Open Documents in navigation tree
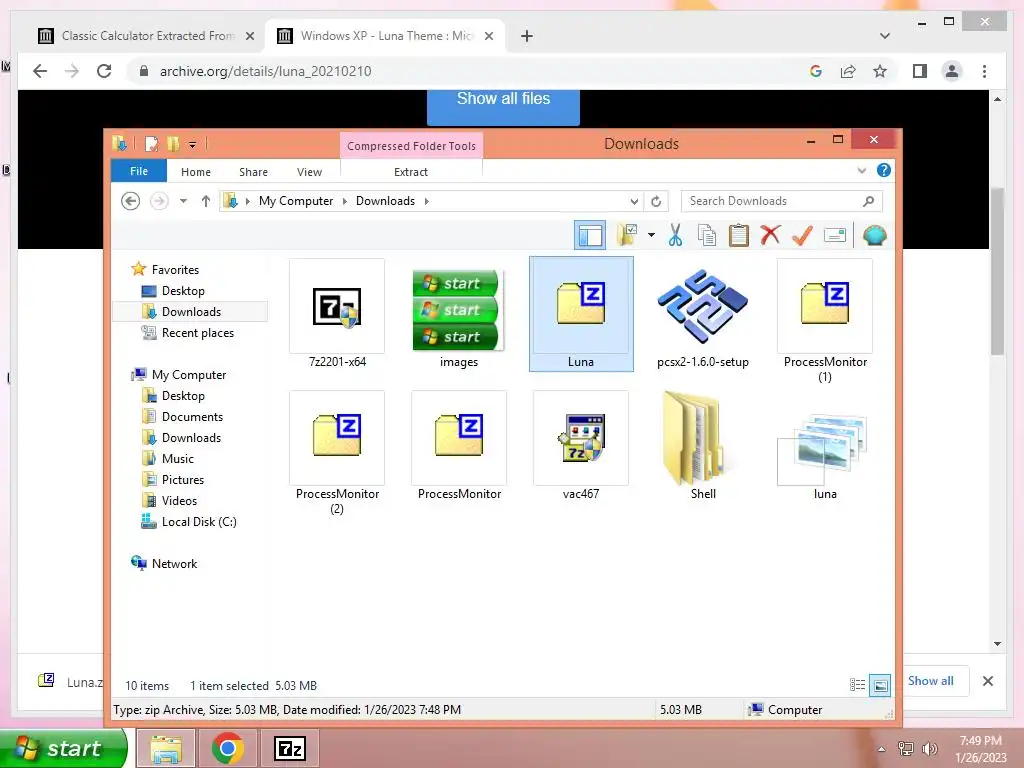The image size is (1024, 768). click(192, 417)
